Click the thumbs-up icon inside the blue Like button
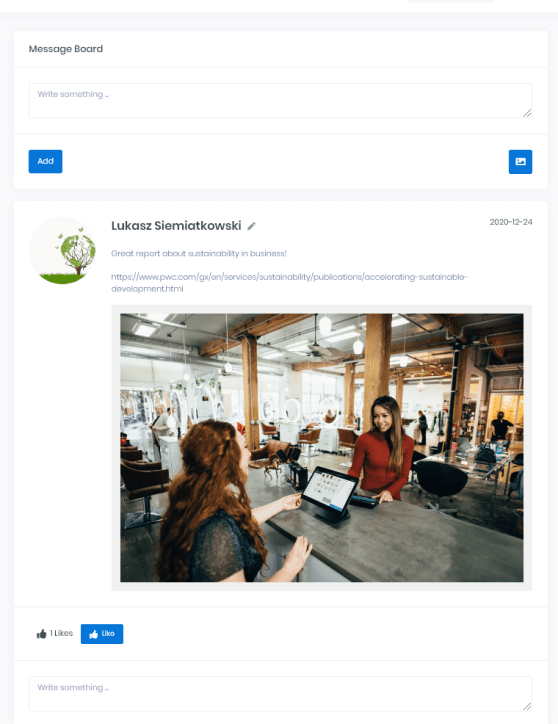Image resolution: width=558 pixels, height=724 pixels. [94, 634]
